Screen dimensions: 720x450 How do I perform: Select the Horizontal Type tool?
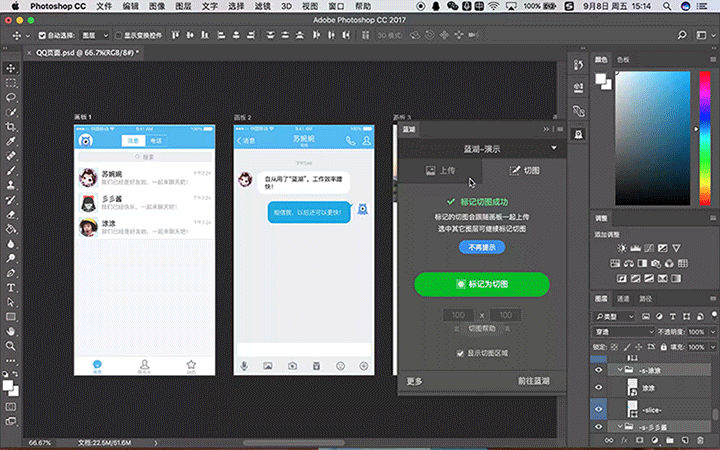11,287
